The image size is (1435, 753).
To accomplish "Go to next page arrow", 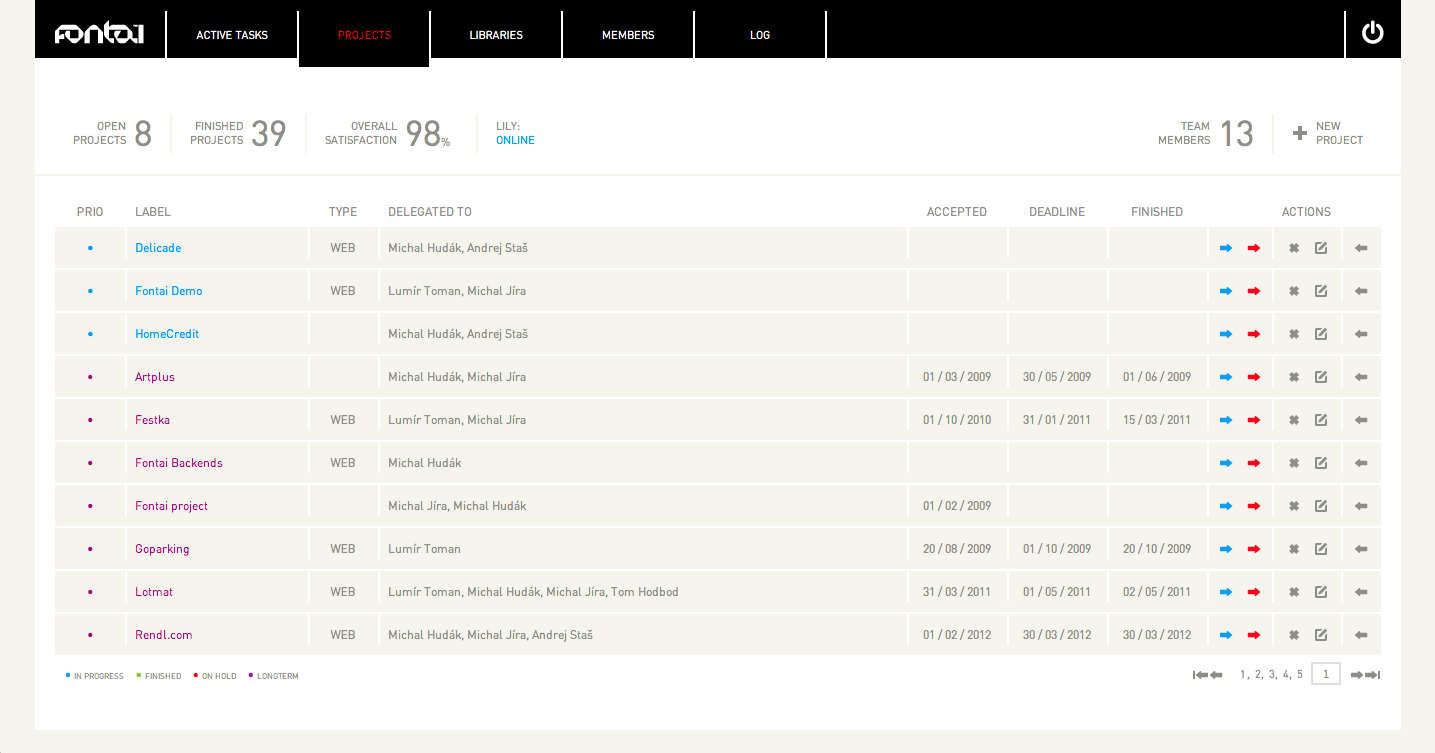I will [x=1357, y=675].
